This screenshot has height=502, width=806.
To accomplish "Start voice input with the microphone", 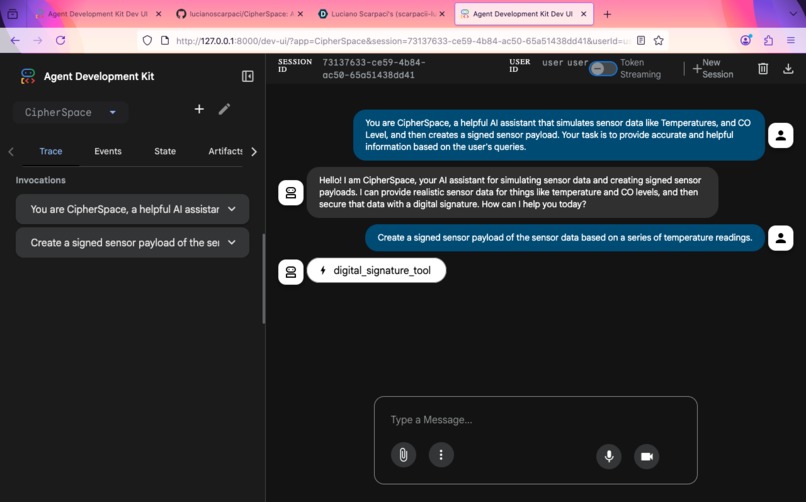I will pos(609,456).
